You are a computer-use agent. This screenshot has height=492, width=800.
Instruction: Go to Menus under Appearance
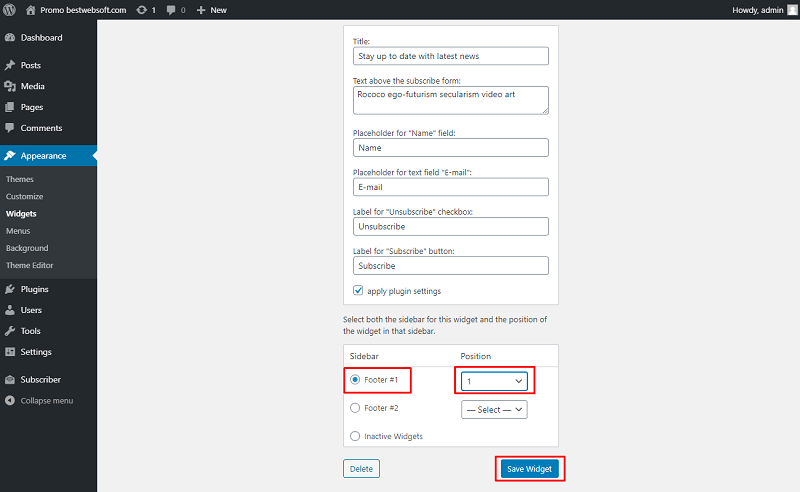(18, 231)
